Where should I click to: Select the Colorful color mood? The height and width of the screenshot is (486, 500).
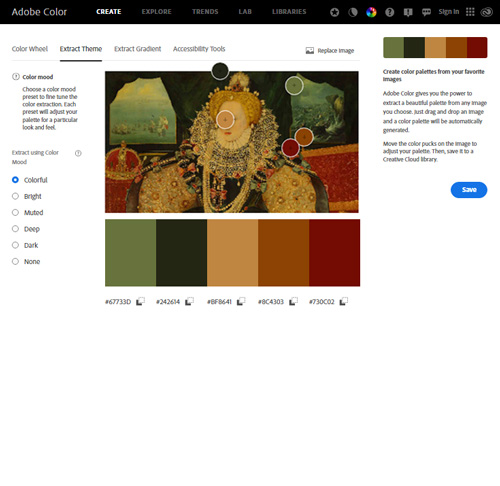click(15, 180)
